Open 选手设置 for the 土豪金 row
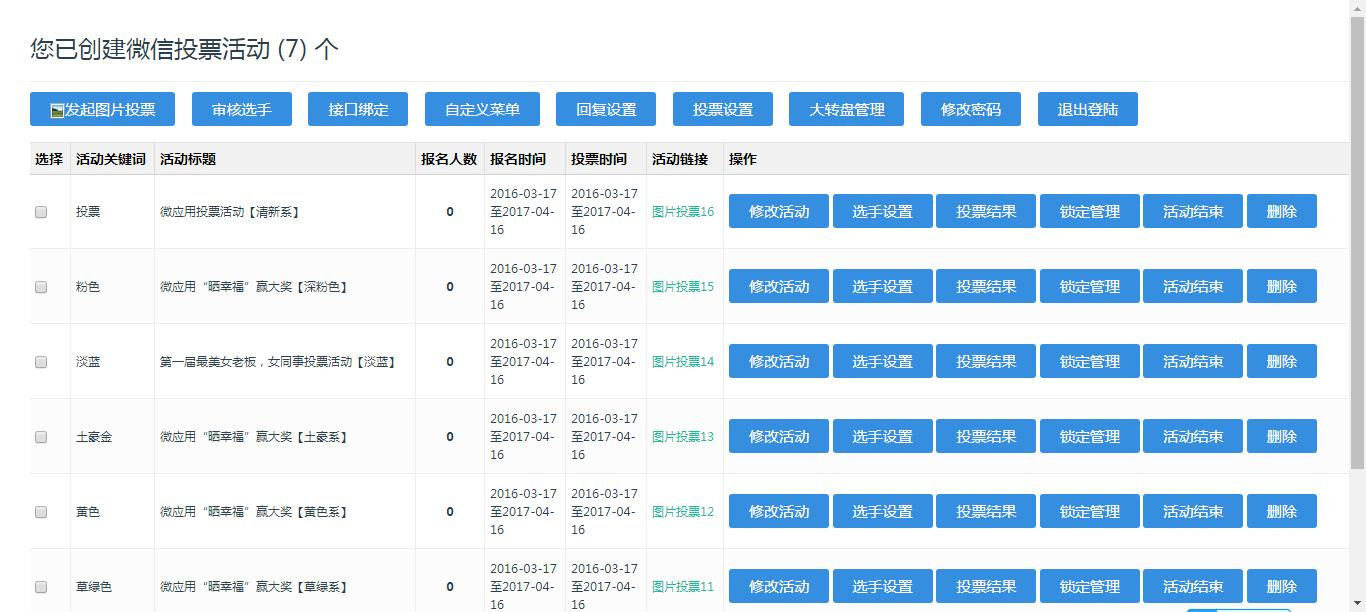The height and width of the screenshot is (612, 1366). click(x=883, y=436)
